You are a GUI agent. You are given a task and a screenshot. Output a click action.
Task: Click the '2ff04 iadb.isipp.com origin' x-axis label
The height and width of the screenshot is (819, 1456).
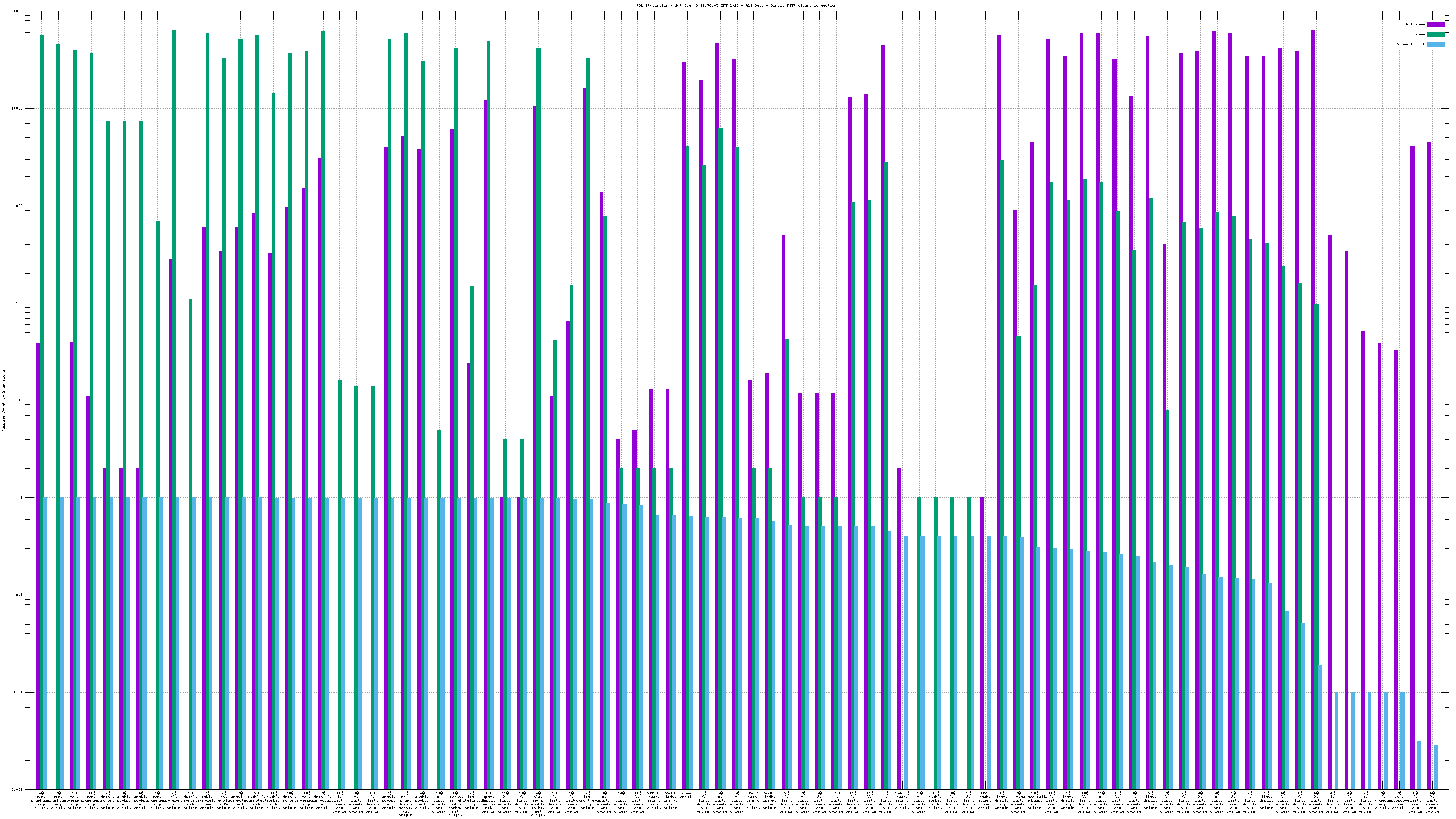tap(654, 800)
